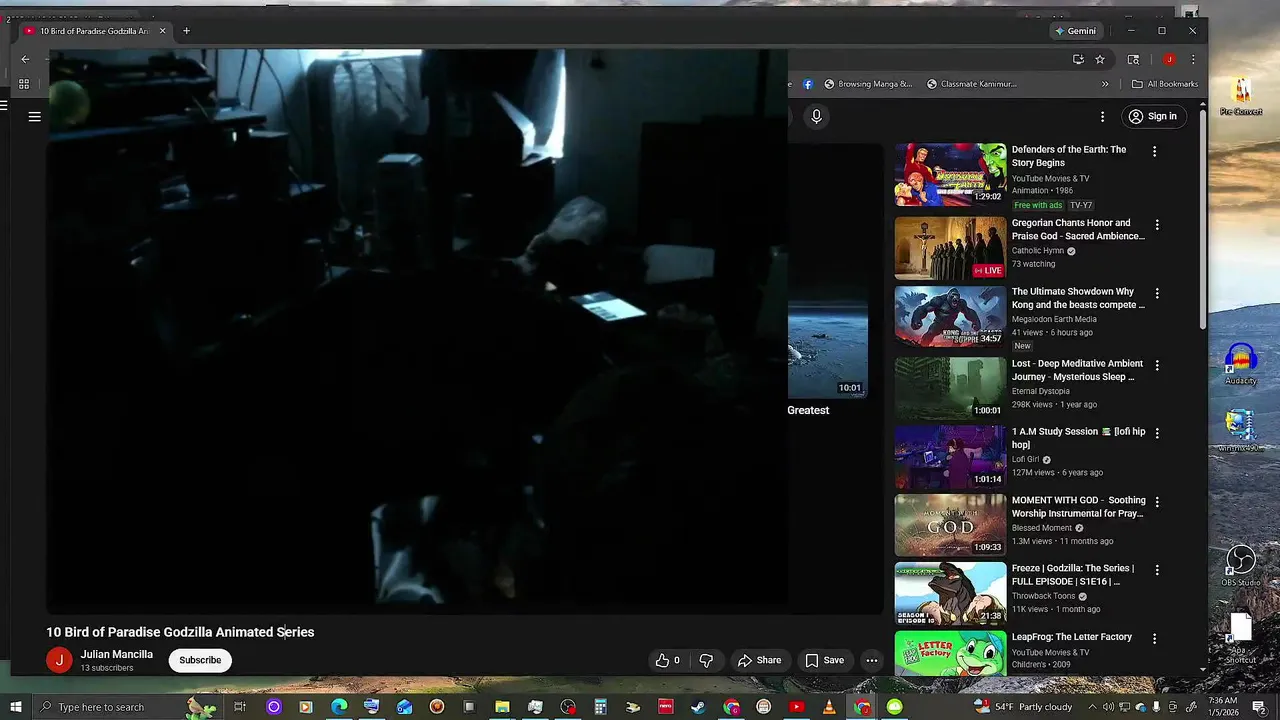Open the Gemini assistant in Chrome

click(1076, 31)
